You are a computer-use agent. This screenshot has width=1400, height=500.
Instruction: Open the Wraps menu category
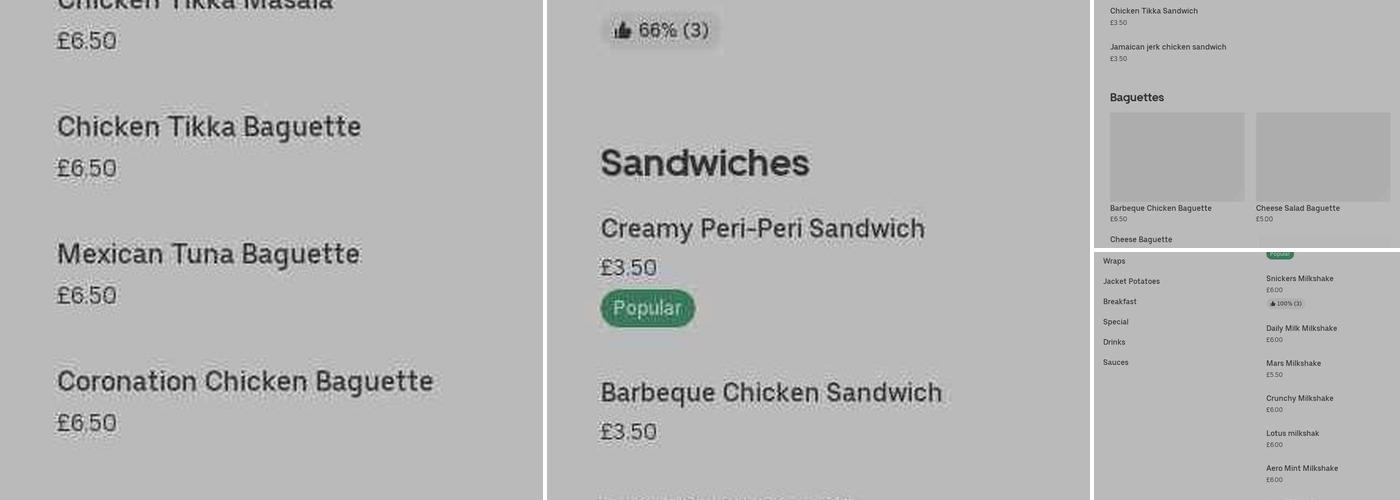1114,261
